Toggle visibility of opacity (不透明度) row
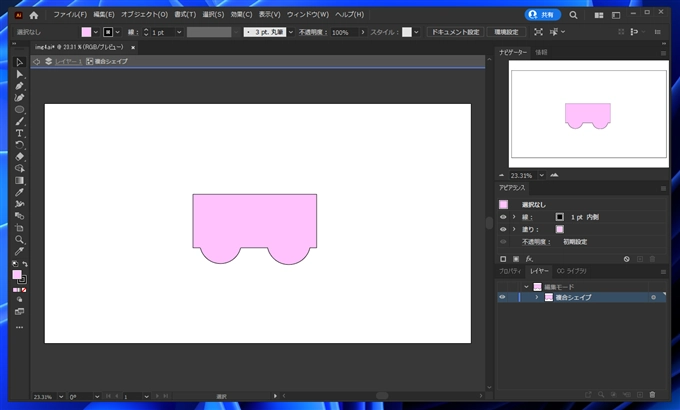This screenshot has width=680, height=410. [503, 242]
